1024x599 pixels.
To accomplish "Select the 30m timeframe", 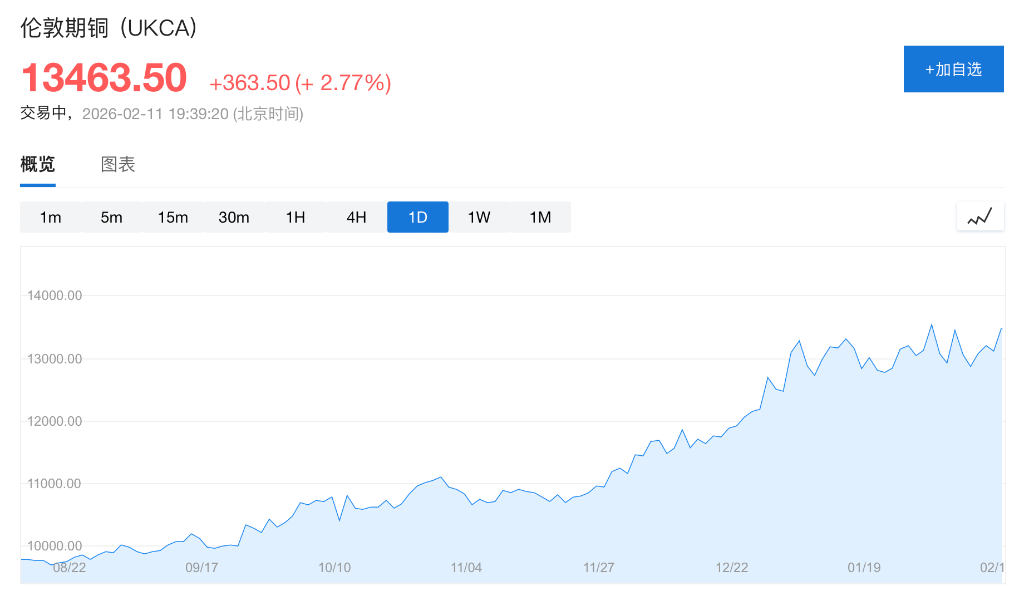I will 233,216.
